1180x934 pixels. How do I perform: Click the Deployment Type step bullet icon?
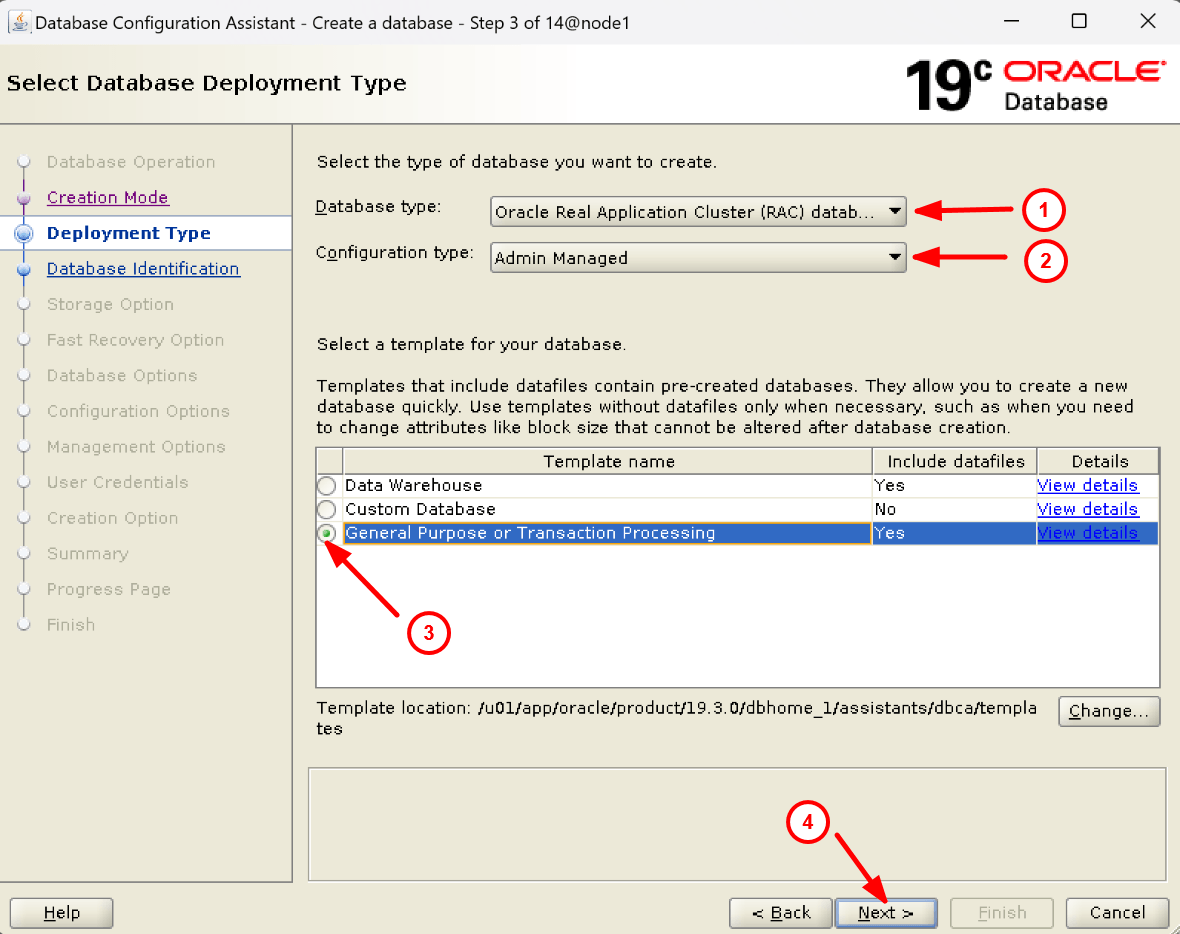pos(25,234)
